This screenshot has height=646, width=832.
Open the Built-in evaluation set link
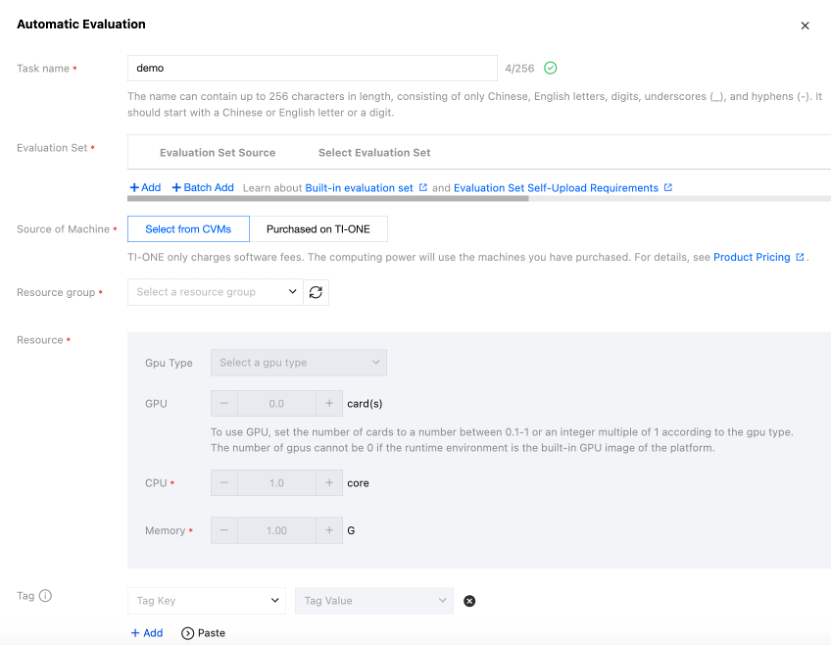tap(359, 187)
